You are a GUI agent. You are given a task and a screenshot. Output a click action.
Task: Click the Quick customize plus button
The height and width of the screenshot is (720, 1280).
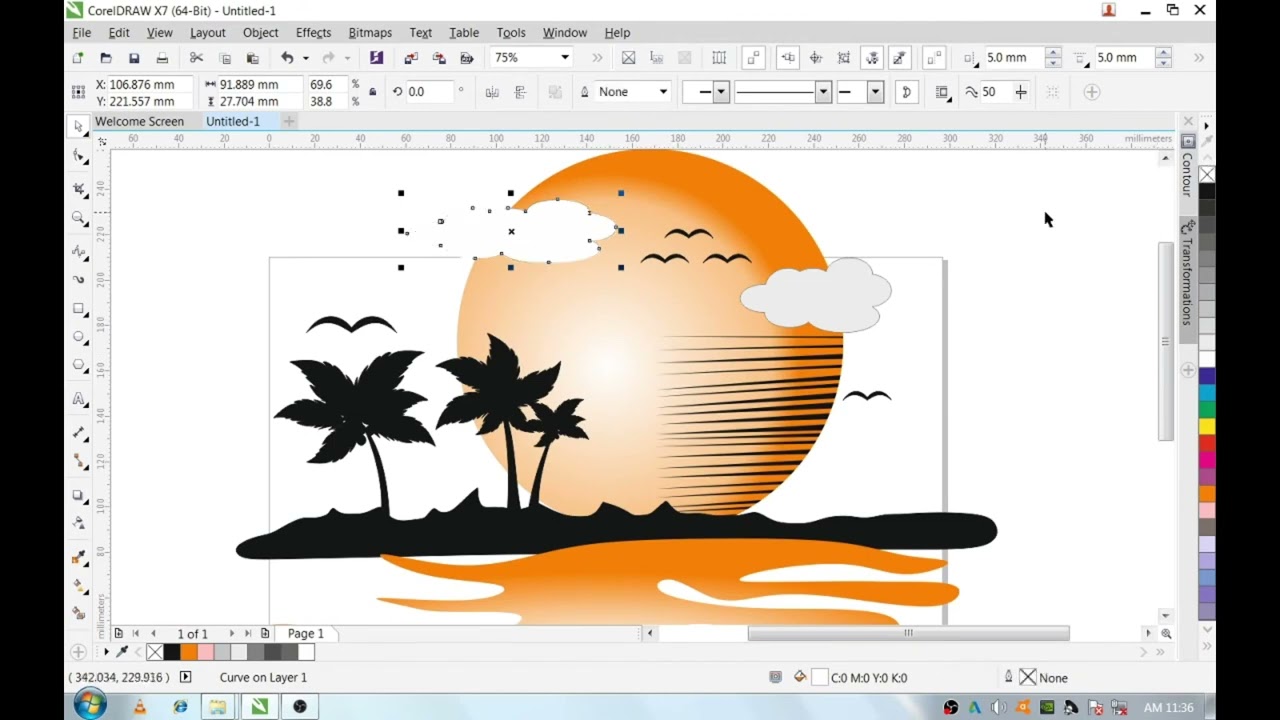[1092, 92]
